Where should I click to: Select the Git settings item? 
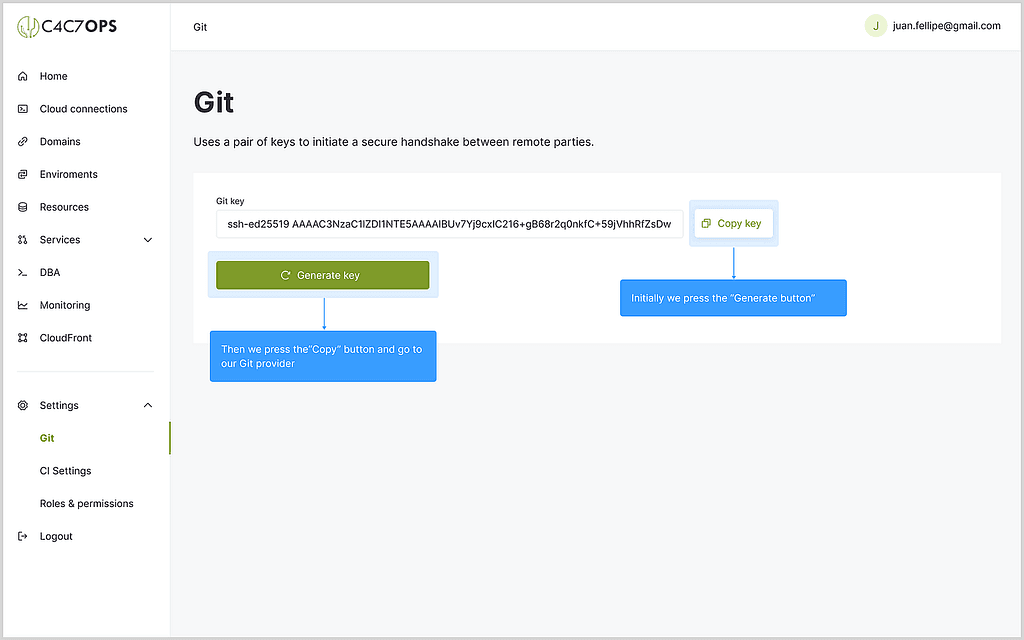click(x=47, y=438)
